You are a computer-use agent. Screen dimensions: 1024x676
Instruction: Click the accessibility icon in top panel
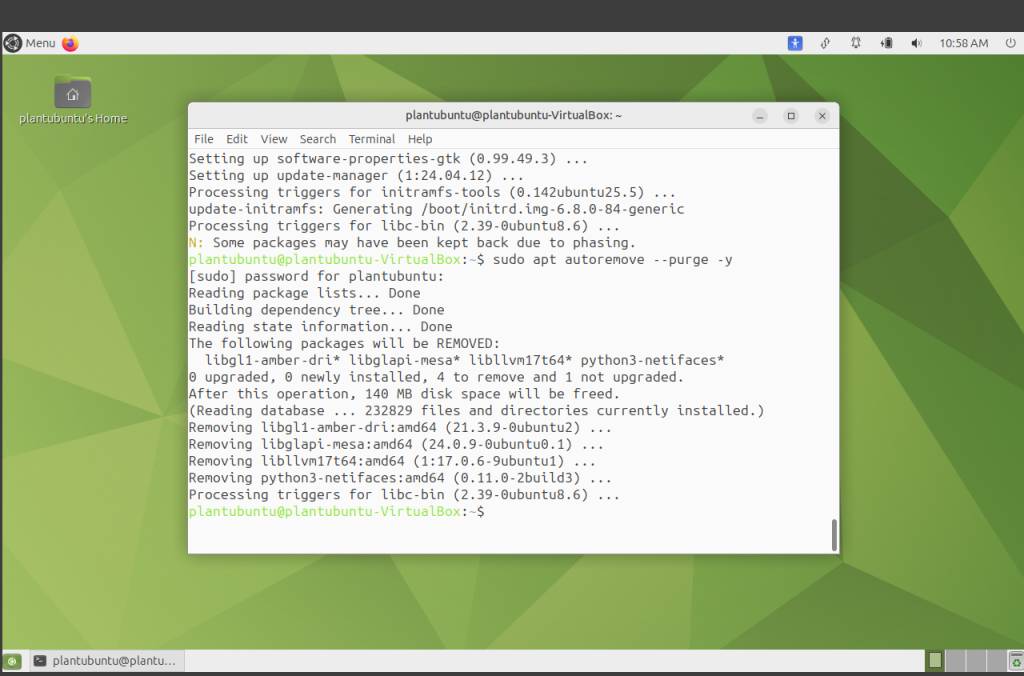795,43
